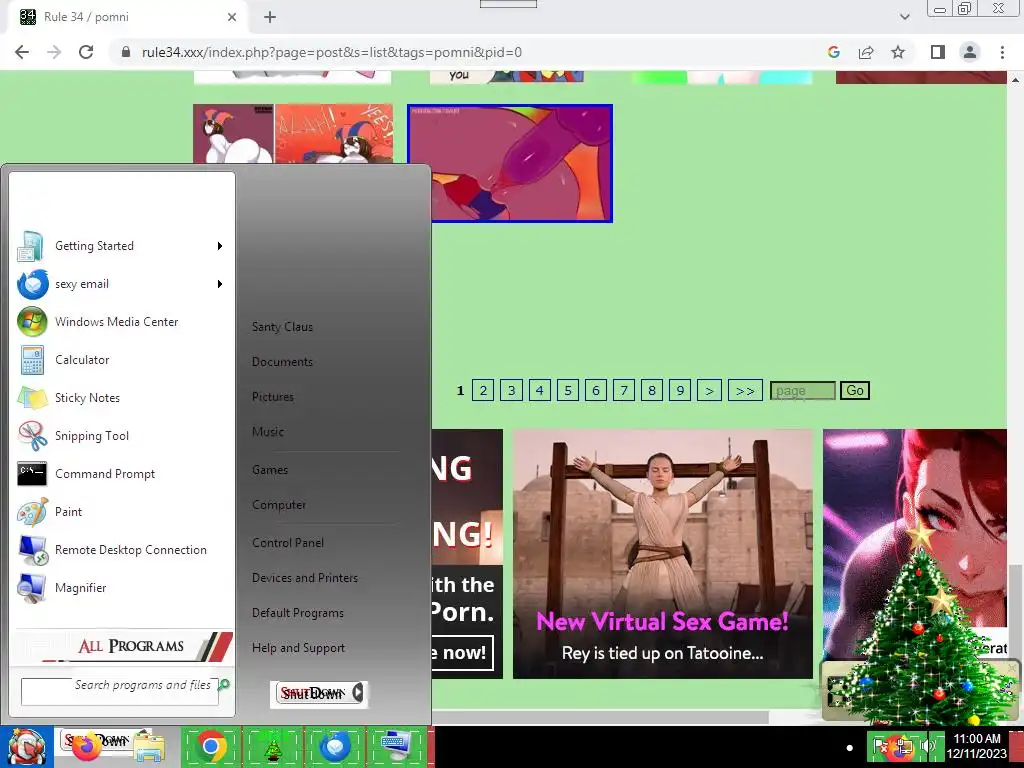Expand the Shut Down options arrow
Screen dimensions: 1024x768
357,693
